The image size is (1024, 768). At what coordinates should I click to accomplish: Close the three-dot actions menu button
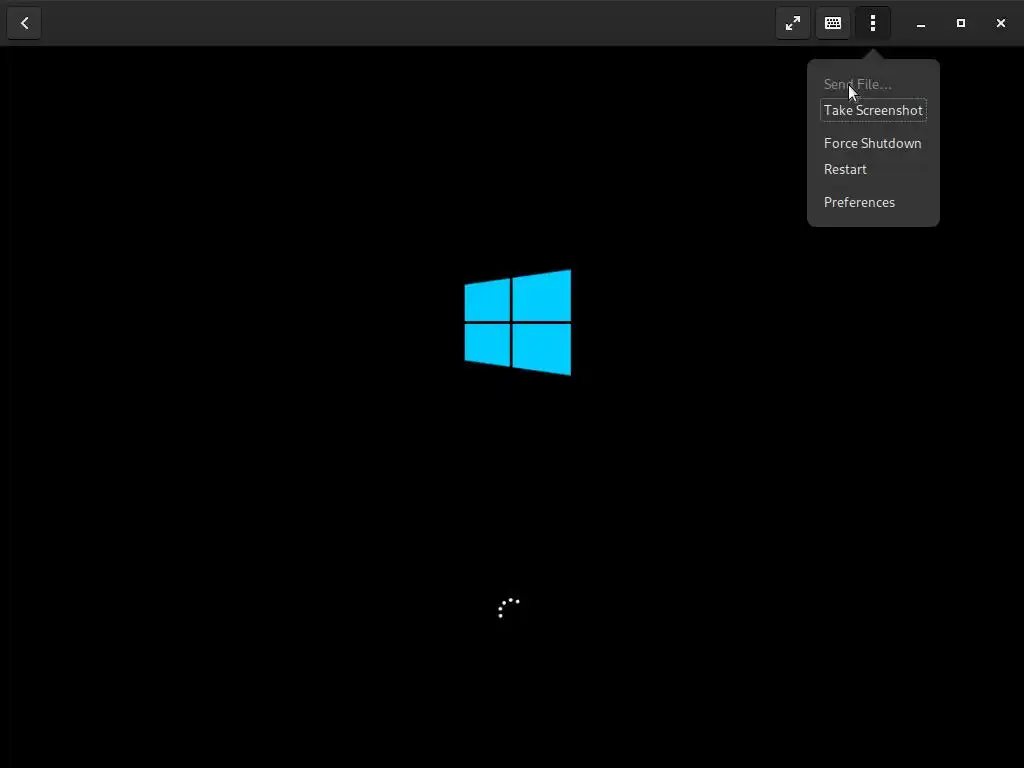(872, 24)
